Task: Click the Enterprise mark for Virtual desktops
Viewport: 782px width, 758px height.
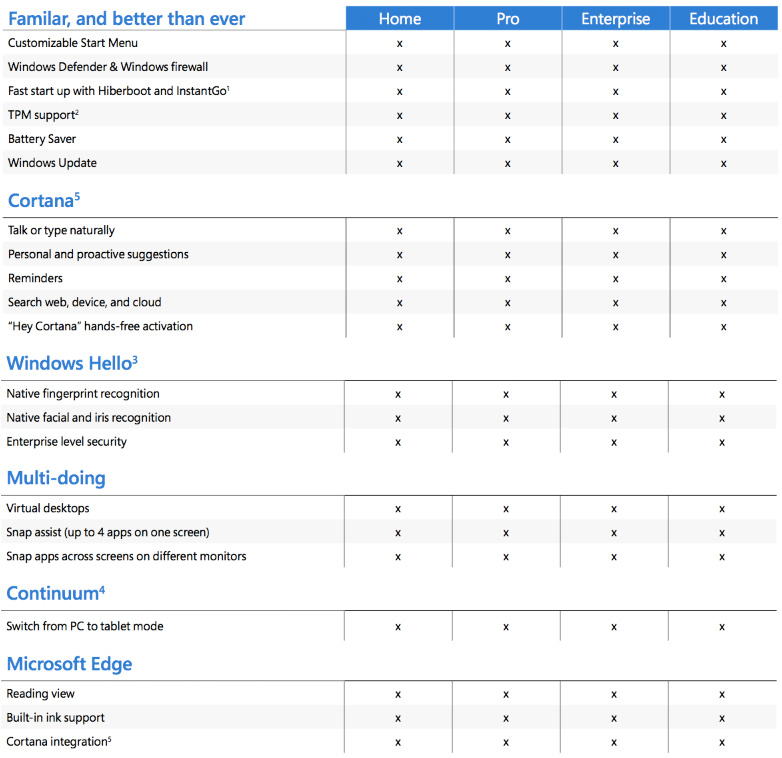Action: point(613,509)
